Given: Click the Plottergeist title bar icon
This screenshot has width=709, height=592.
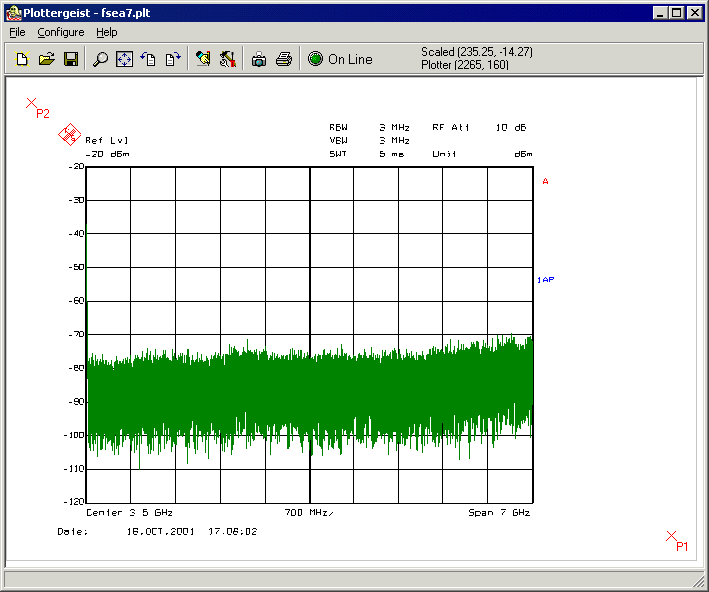Looking at the screenshot, I should click(13, 13).
